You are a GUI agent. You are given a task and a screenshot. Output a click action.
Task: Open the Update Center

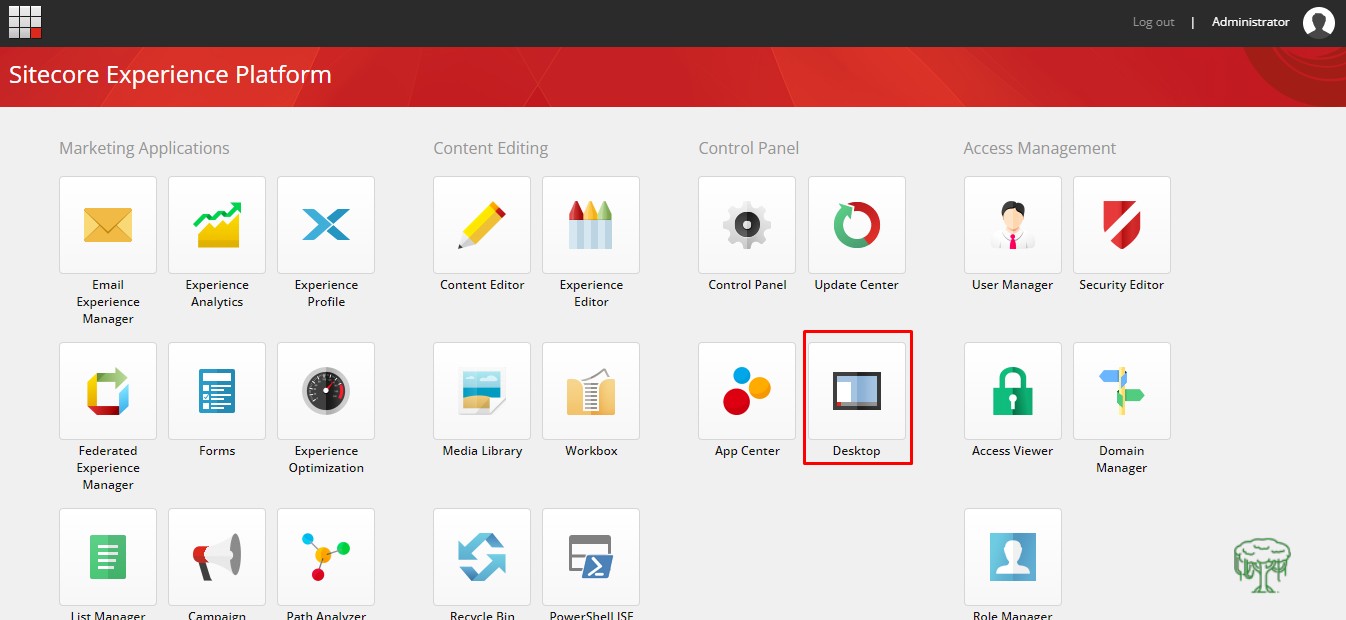point(857,225)
